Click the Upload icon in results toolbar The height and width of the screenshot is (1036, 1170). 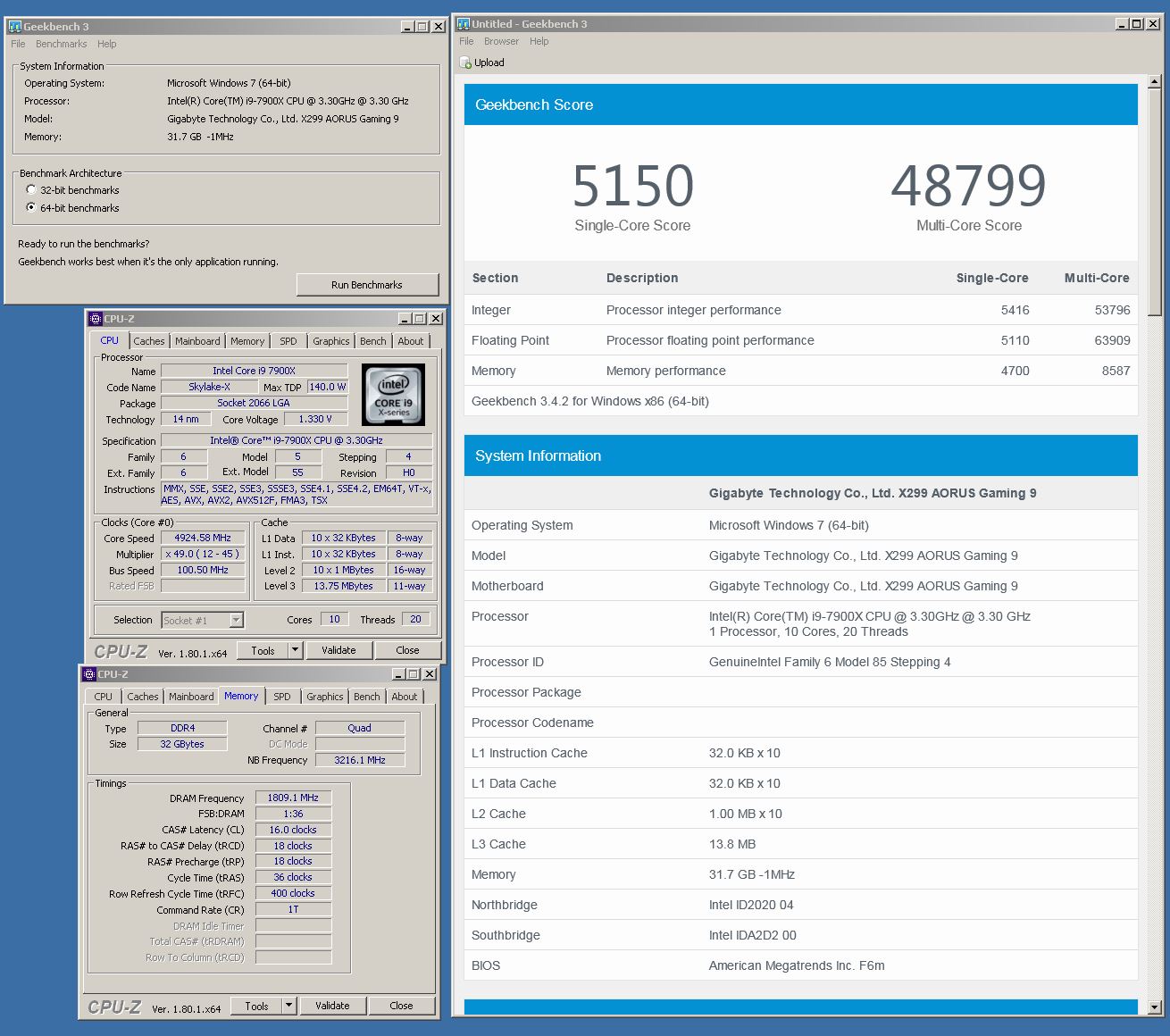coord(465,63)
